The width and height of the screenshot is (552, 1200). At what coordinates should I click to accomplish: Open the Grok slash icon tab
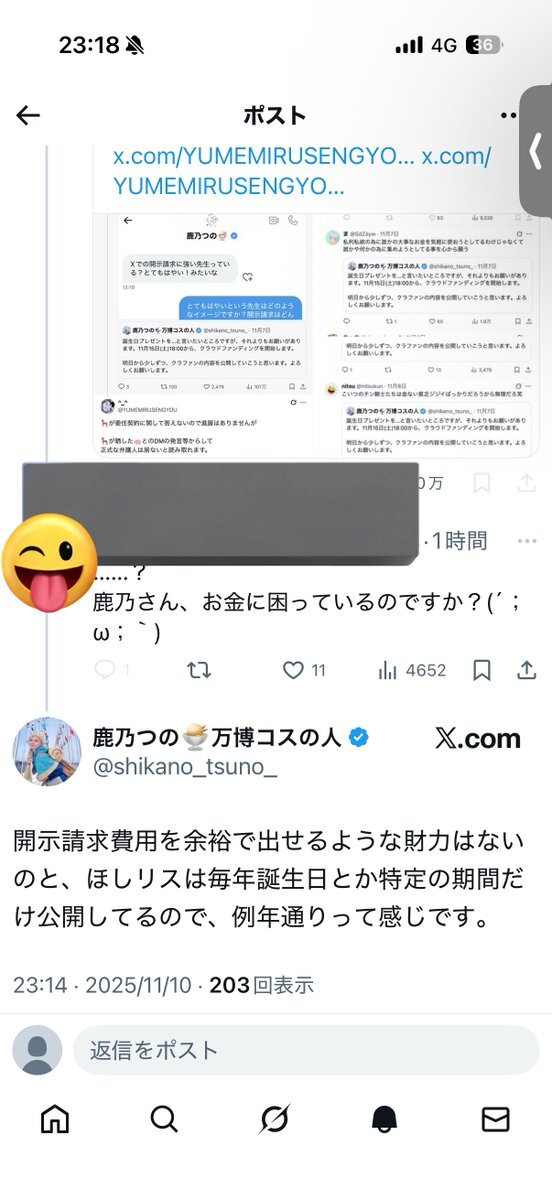pos(275,1119)
